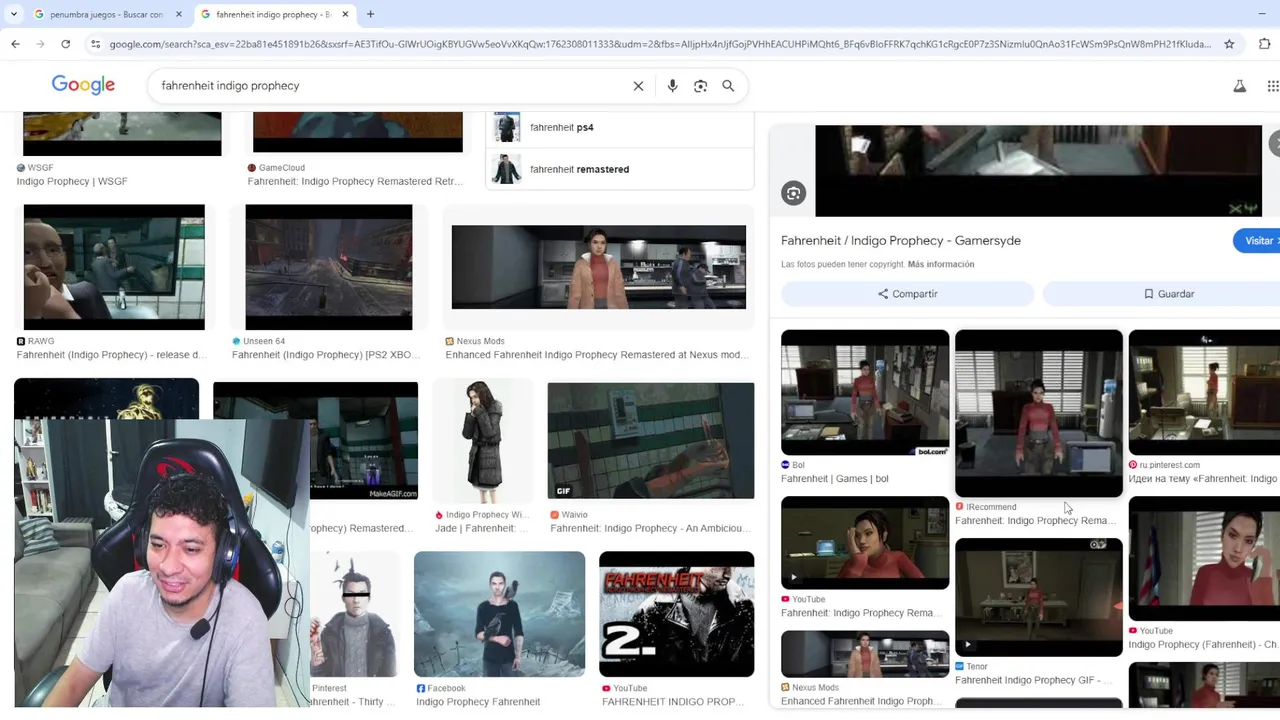This screenshot has width=1280, height=720.
Task: Close the fahrenheit indigo prophecy tab
Action: coord(345,14)
